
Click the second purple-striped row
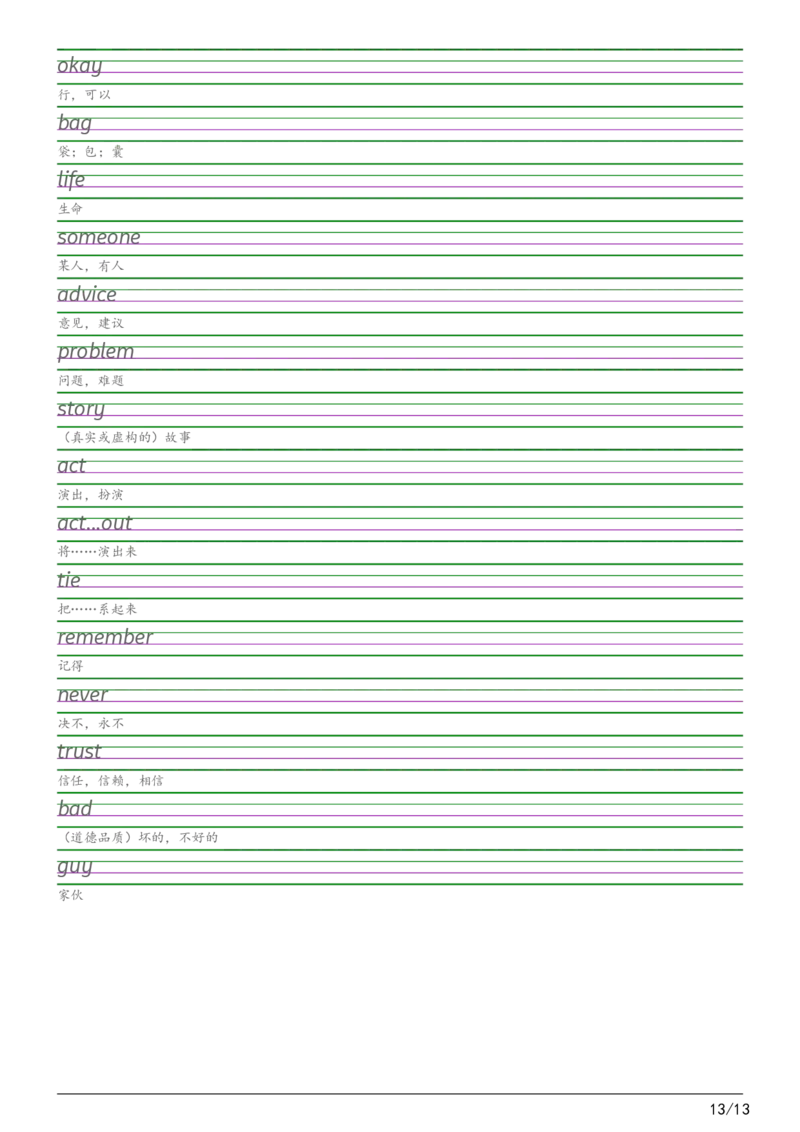tap(400, 129)
